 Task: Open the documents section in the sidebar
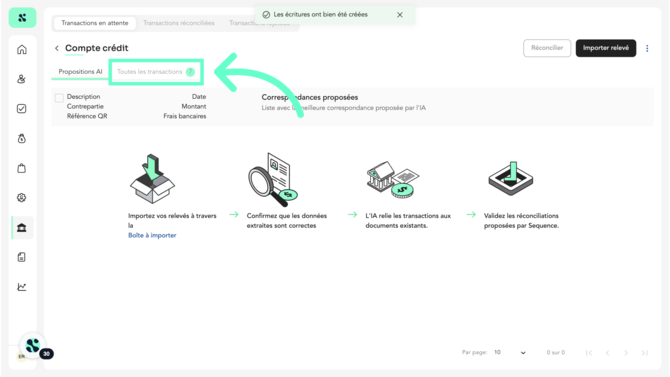tap(22, 257)
